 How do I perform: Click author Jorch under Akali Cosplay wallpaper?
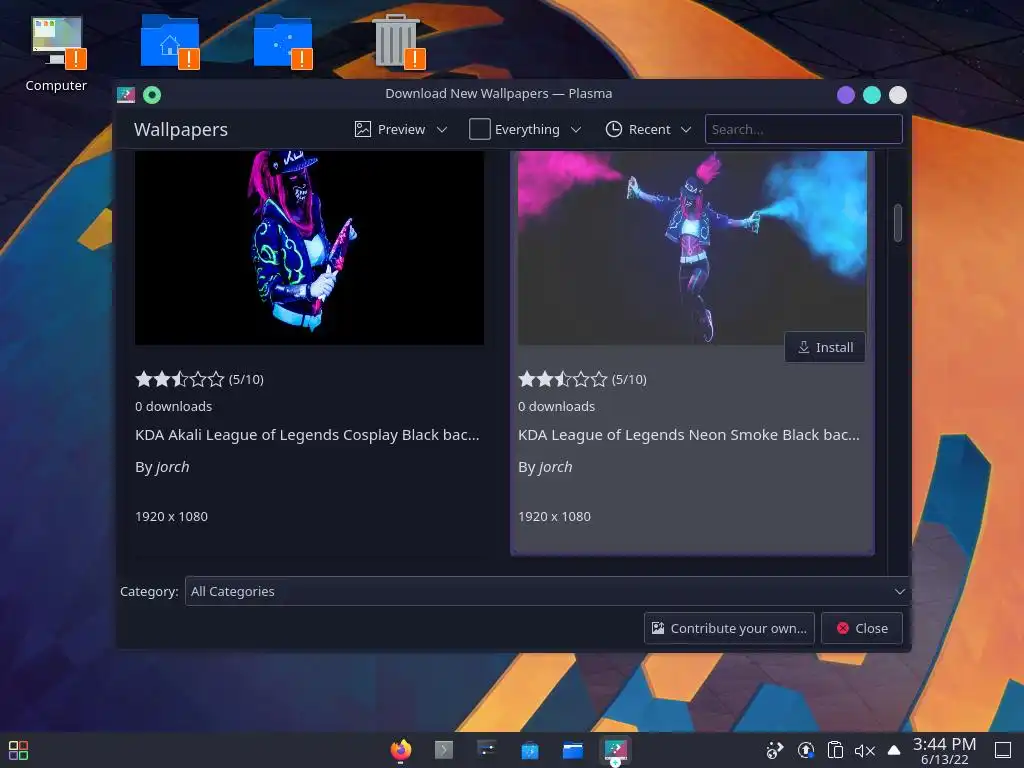(172, 467)
